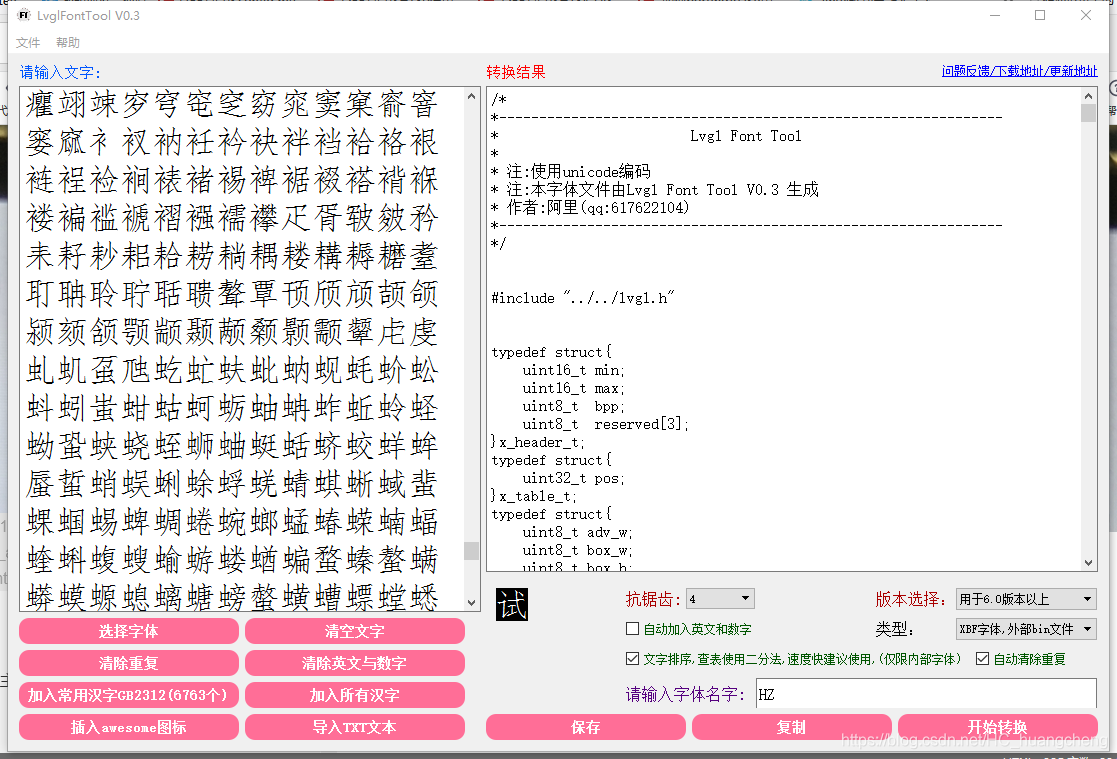The width and height of the screenshot is (1117, 759).
Task: Click 清空文字 button
Action: [x=355, y=631]
